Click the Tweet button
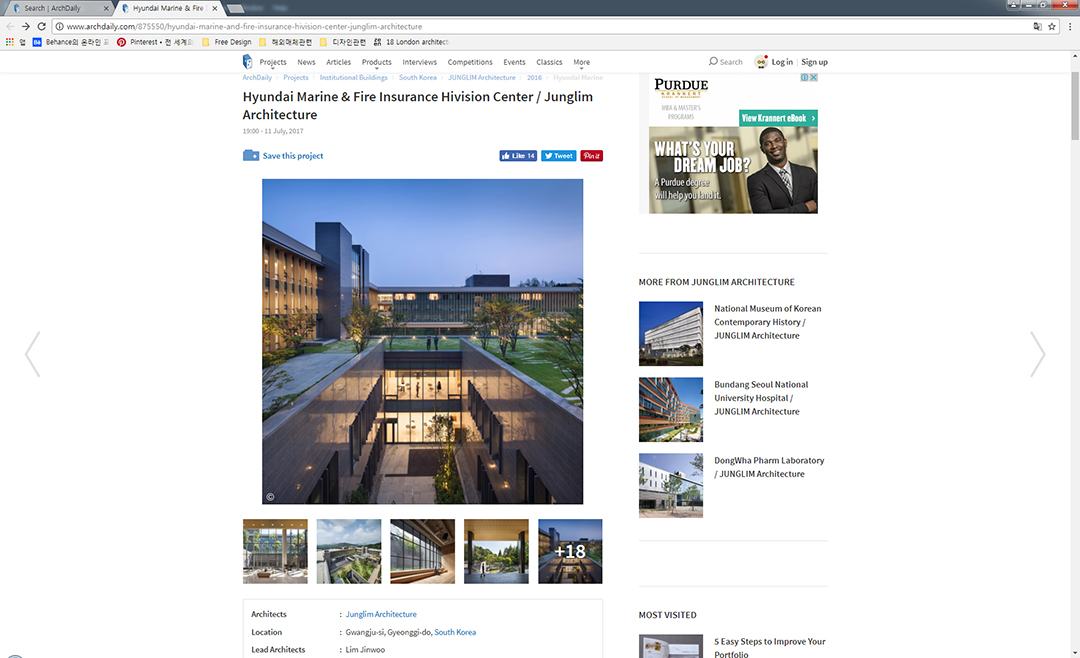This screenshot has height=658, width=1080. pos(559,156)
